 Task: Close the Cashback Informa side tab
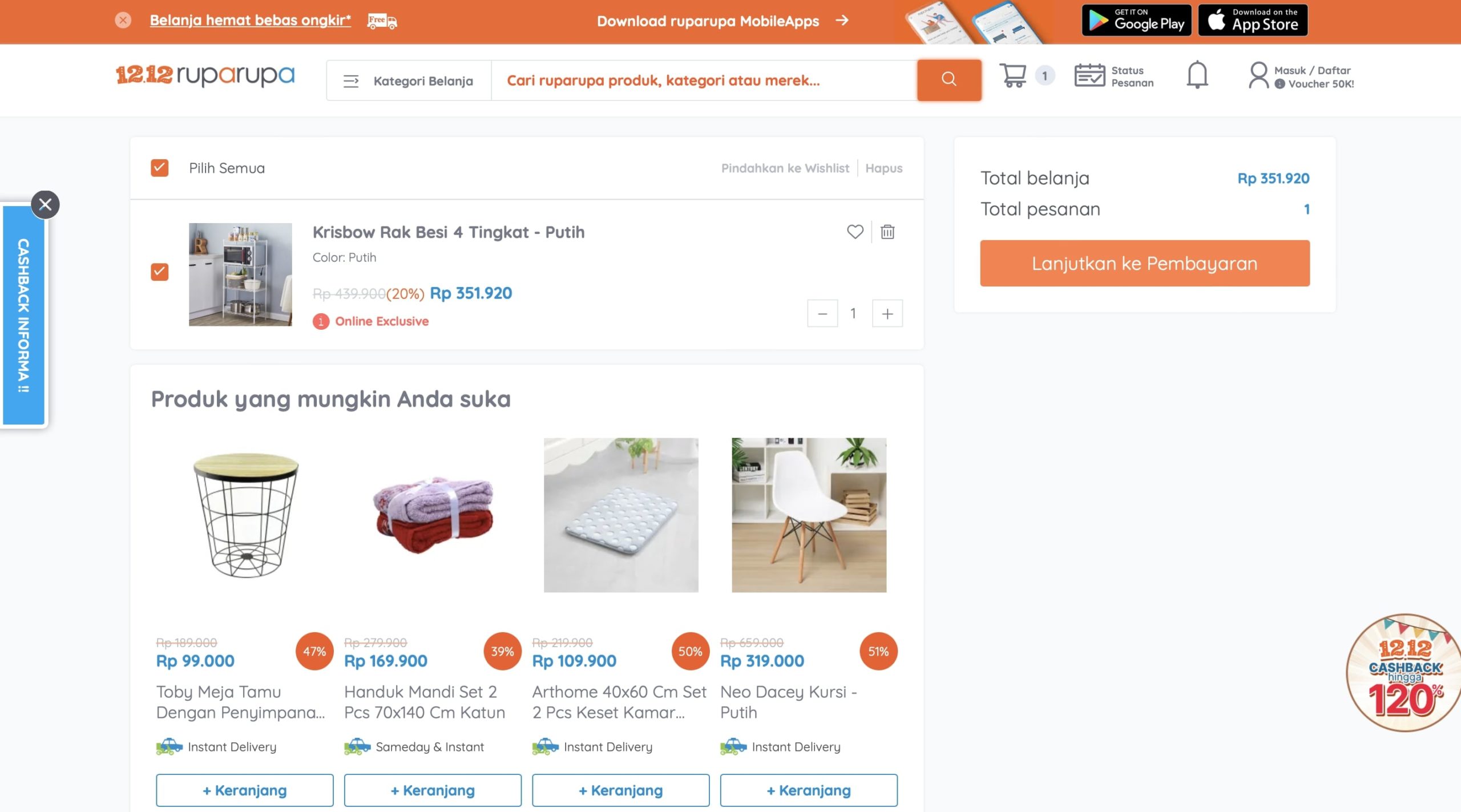coord(45,204)
